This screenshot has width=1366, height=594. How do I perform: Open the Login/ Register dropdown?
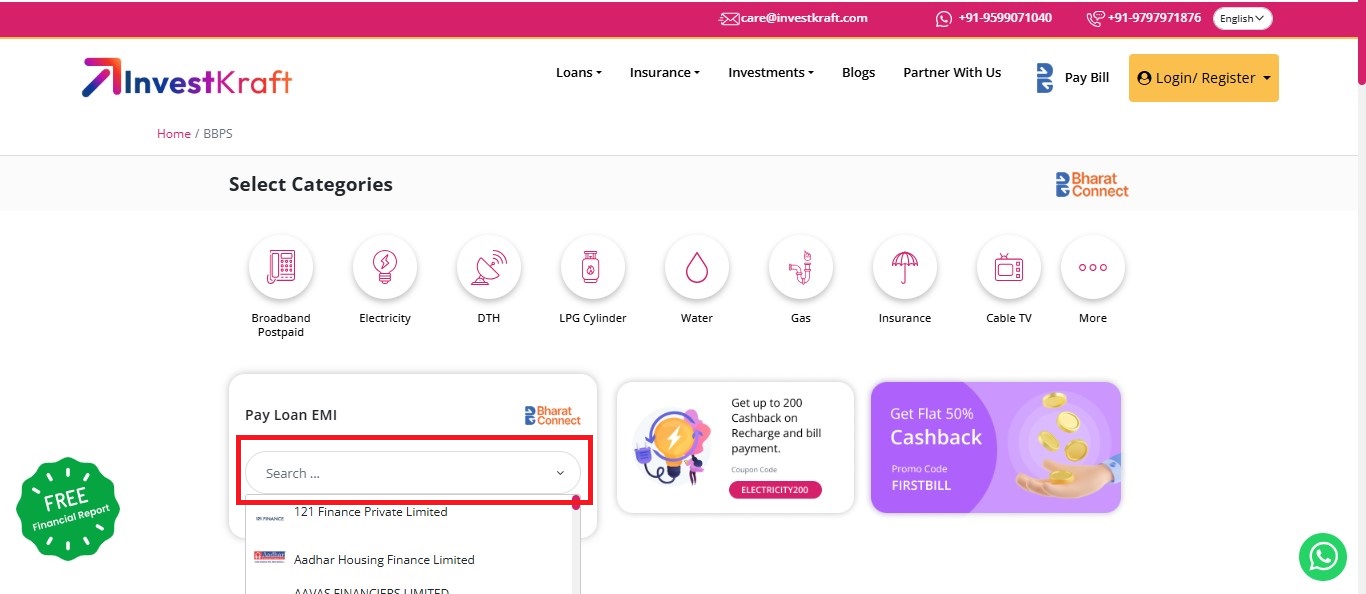[x=1204, y=78]
